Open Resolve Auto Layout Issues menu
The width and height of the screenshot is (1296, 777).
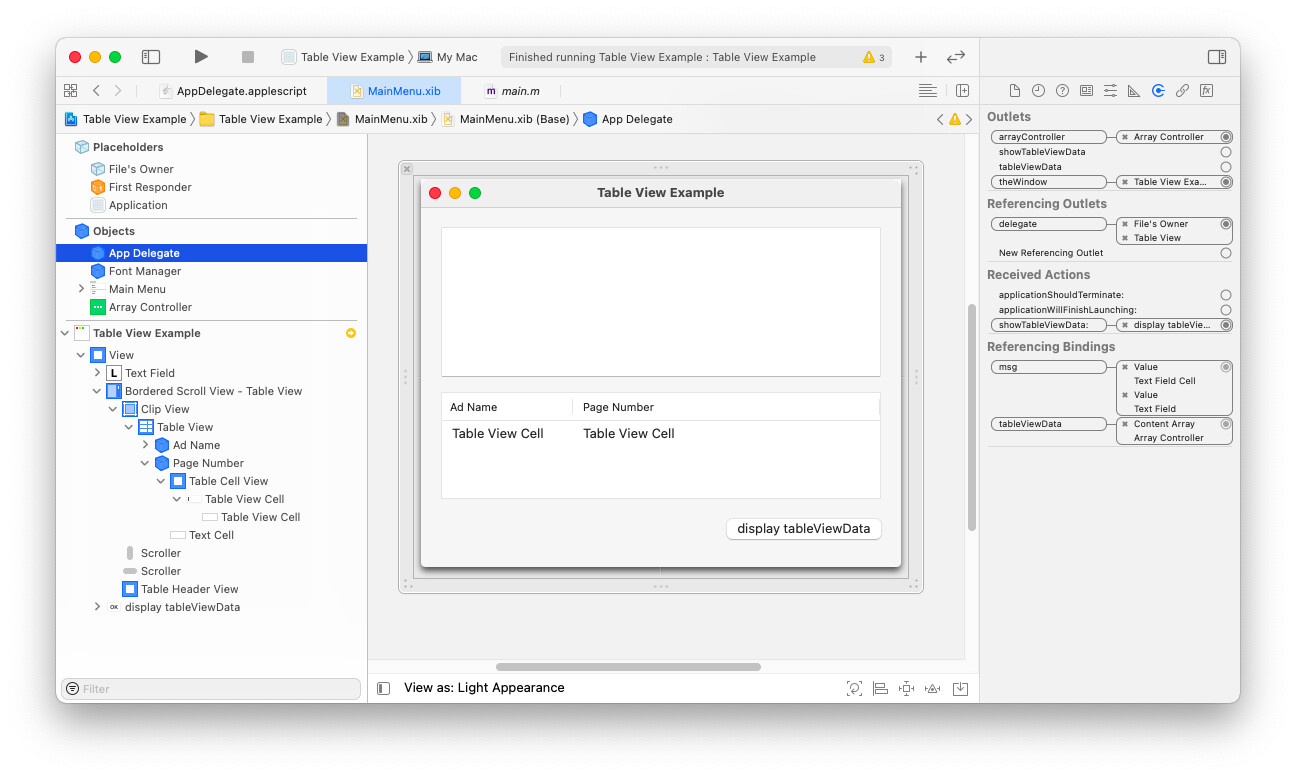(932, 688)
